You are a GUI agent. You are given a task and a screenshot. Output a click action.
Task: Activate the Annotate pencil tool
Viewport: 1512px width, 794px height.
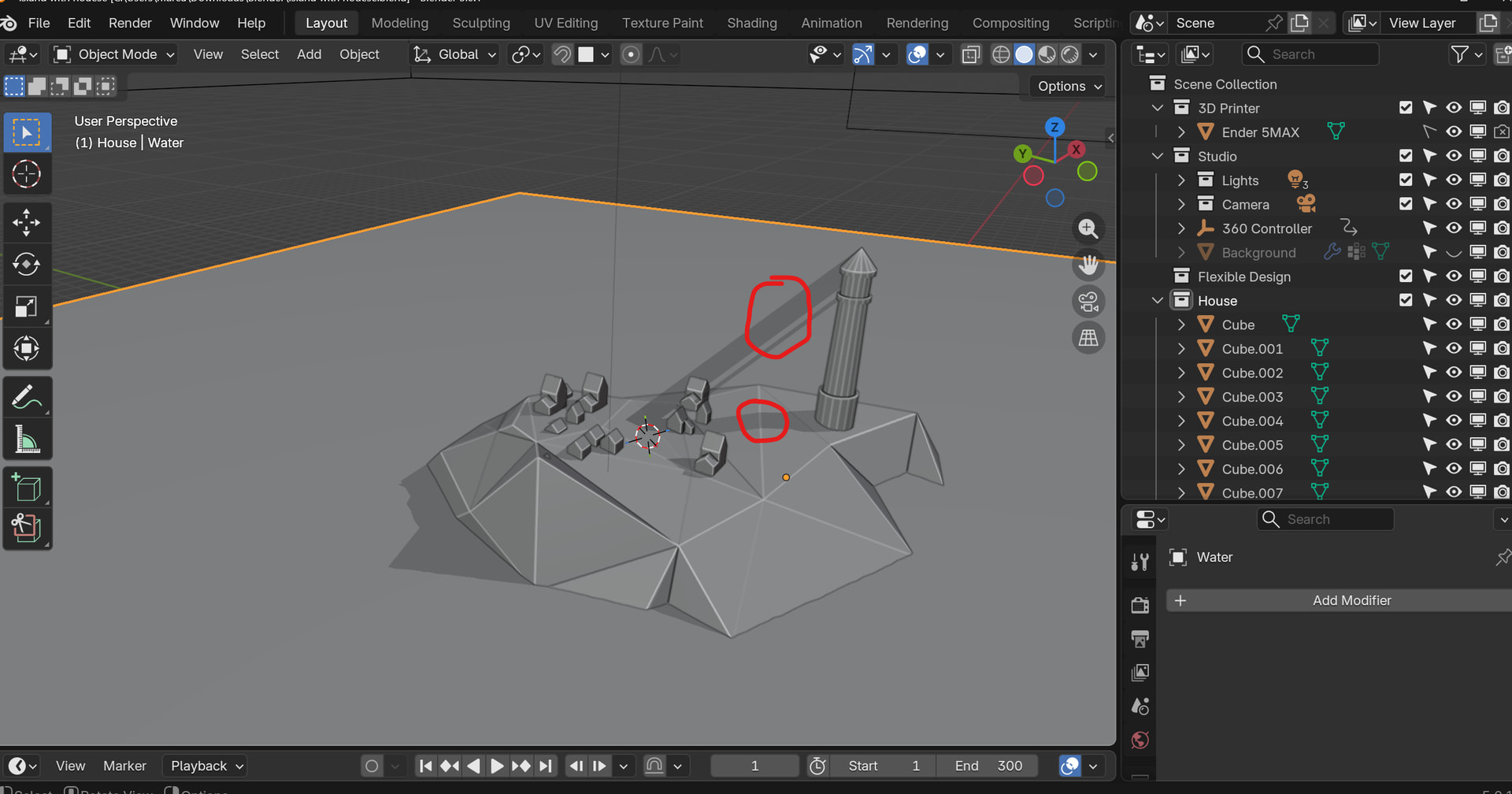[x=27, y=398]
